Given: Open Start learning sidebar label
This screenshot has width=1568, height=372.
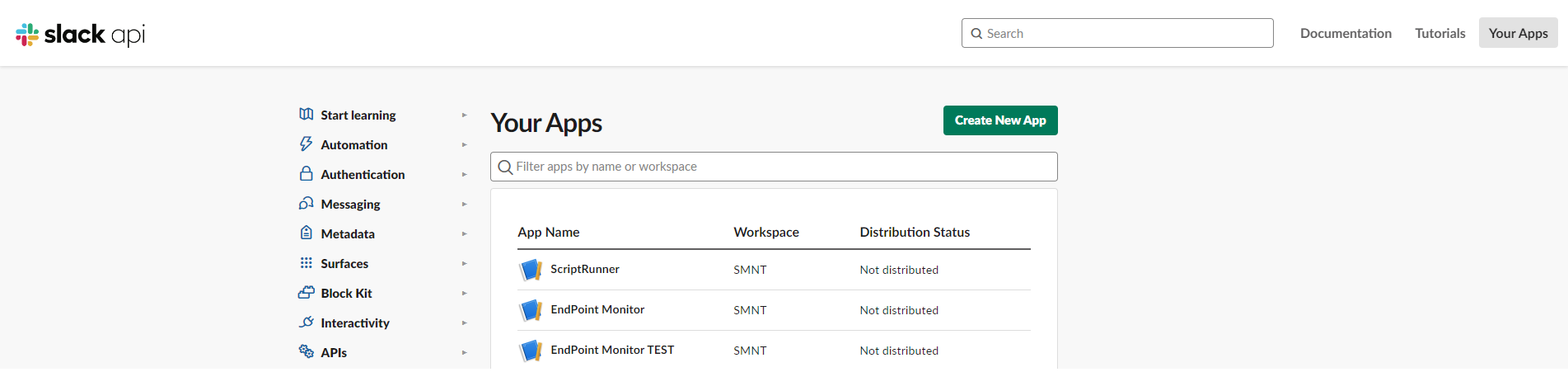Looking at the screenshot, I should (x=358, y=115).
